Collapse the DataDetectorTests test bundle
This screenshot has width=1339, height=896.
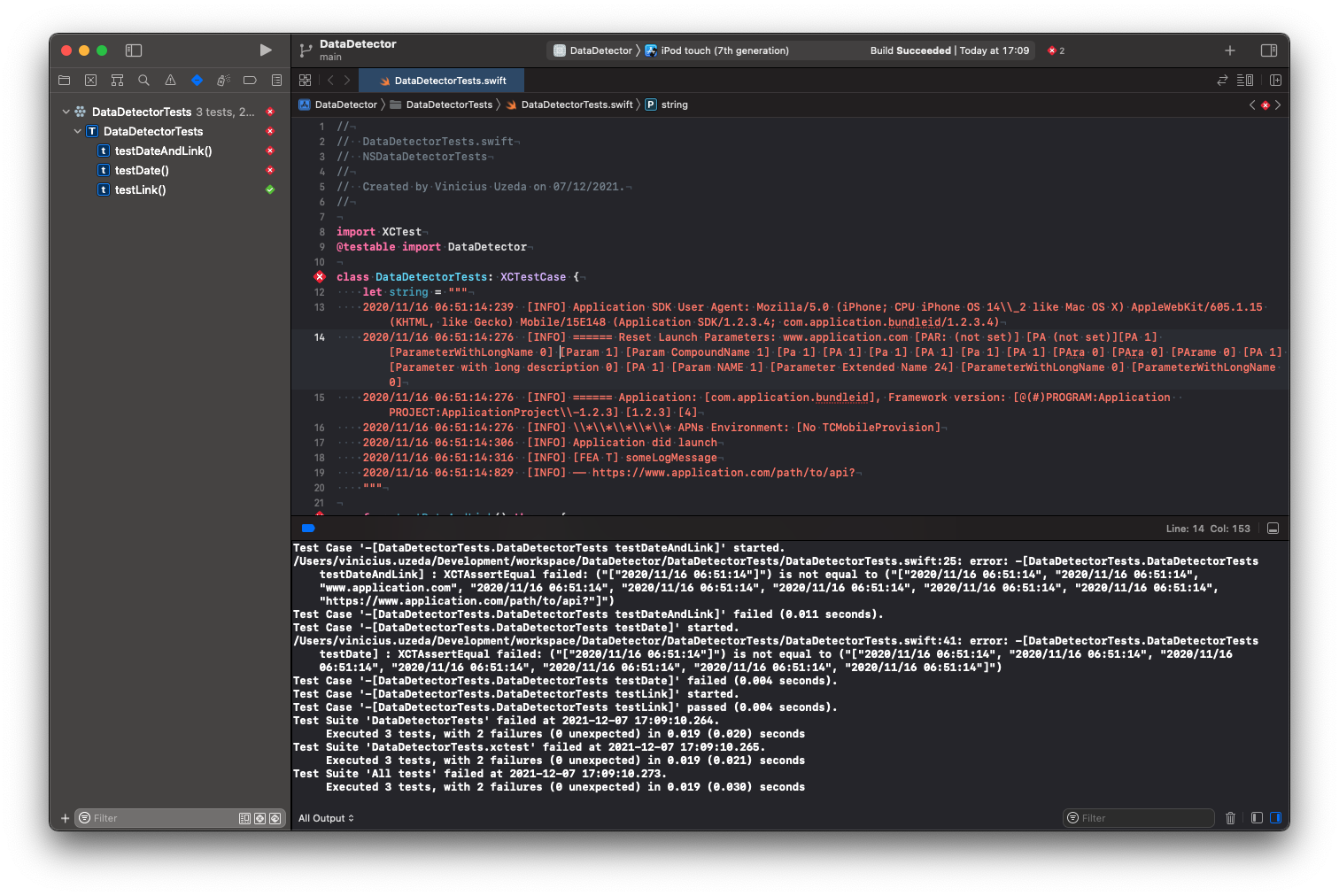pyautogui.click(x=66, y=112)
